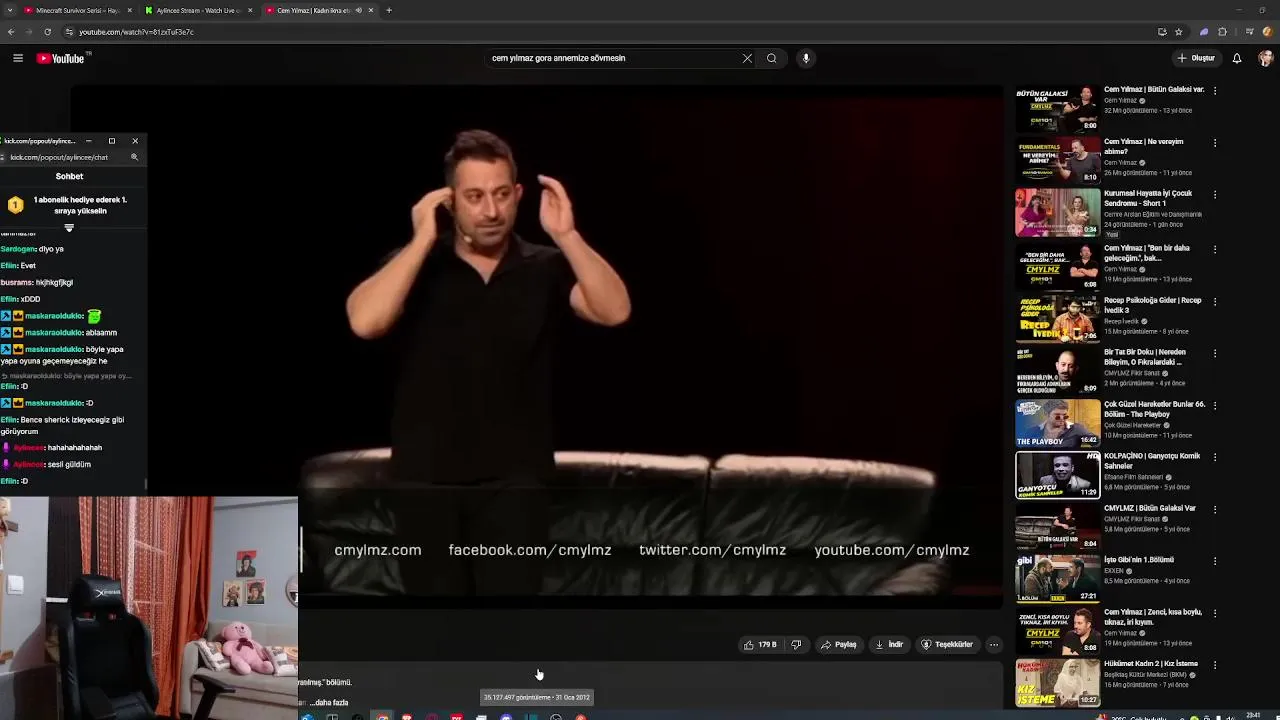Open the purple extension icon in toolbar
The image size is (1280, 720).
(x=1204, y=32)
